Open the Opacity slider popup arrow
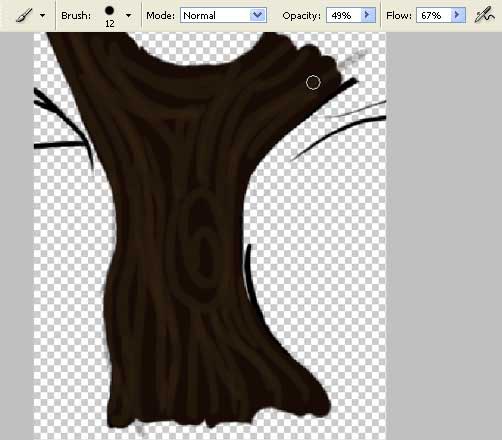The image size is (502, 440). [x=368, y=15]
